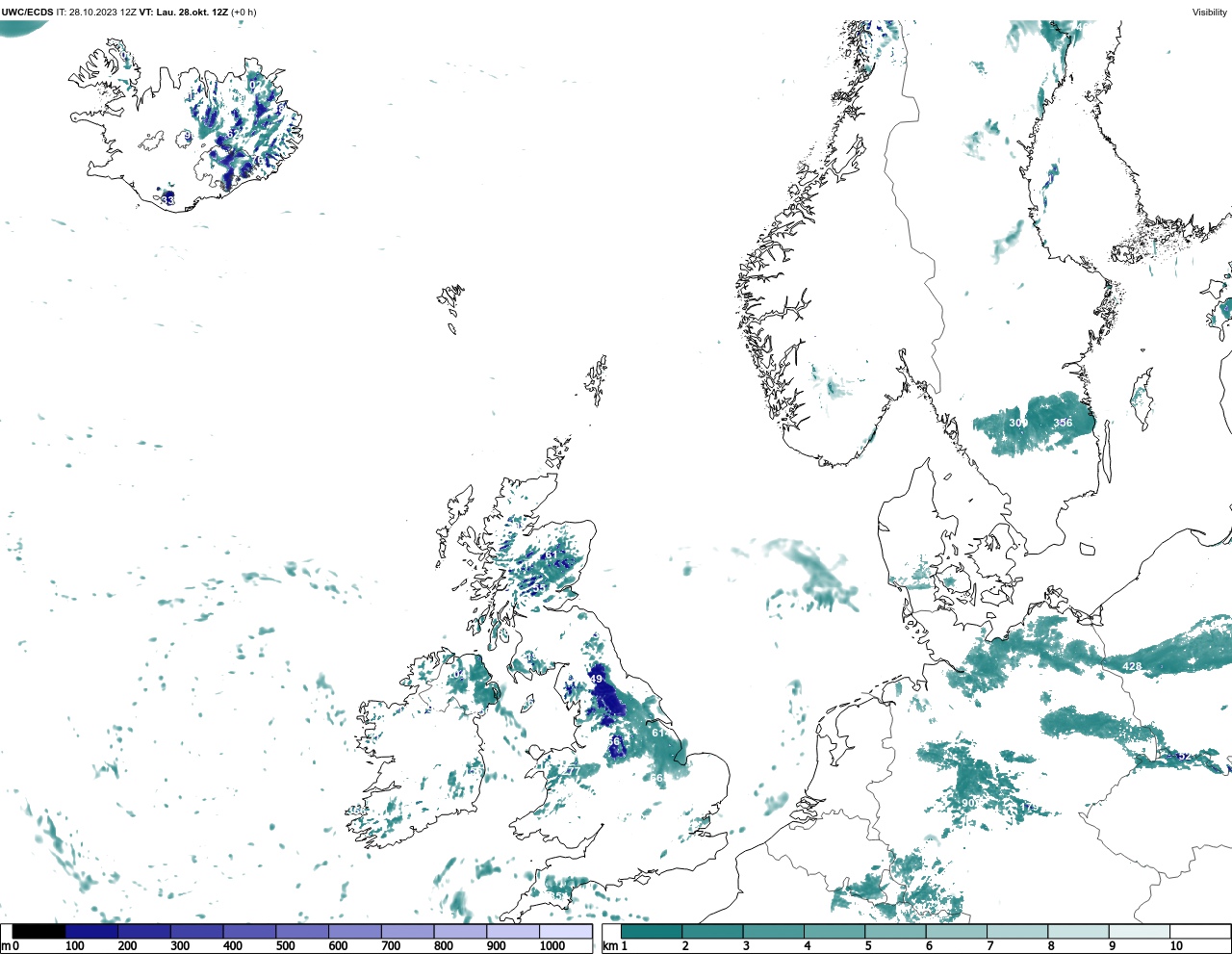Click the '309' value over Sweden
Image resolution: width=1232 pixels, height=954 pixels.
(x=1018, y=423)
